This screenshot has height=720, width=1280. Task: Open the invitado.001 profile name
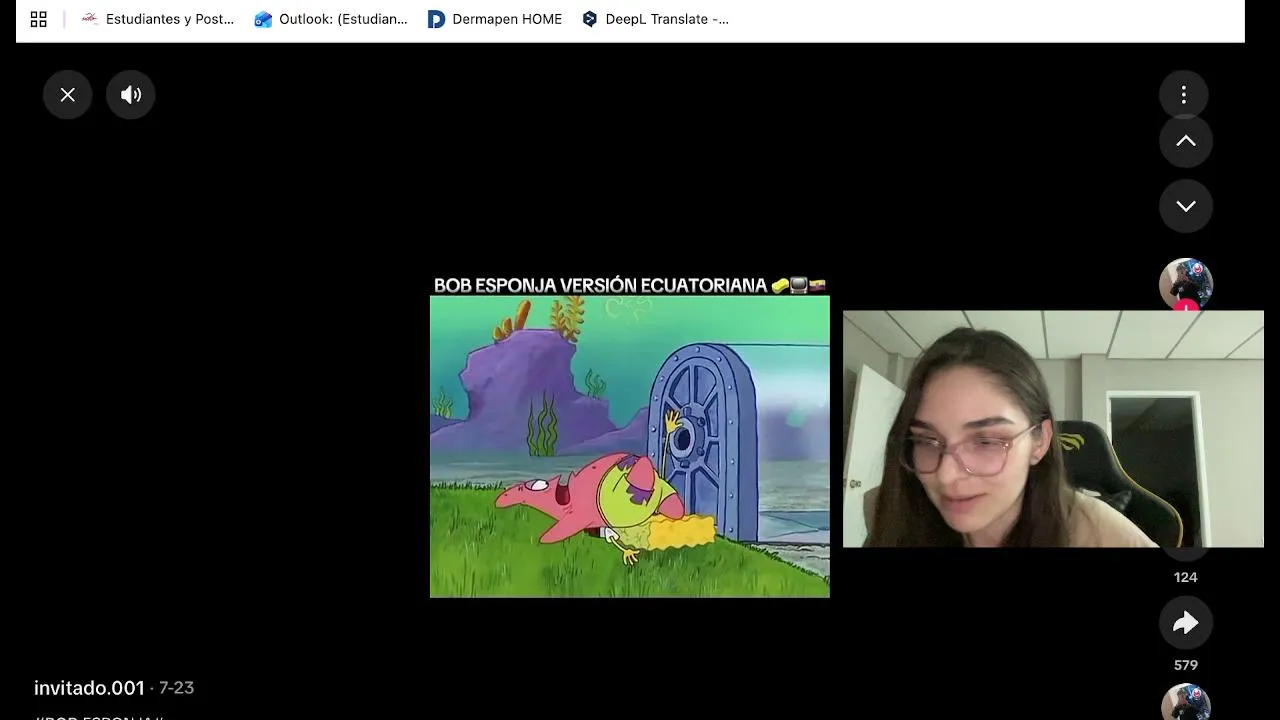coord(89,688)
